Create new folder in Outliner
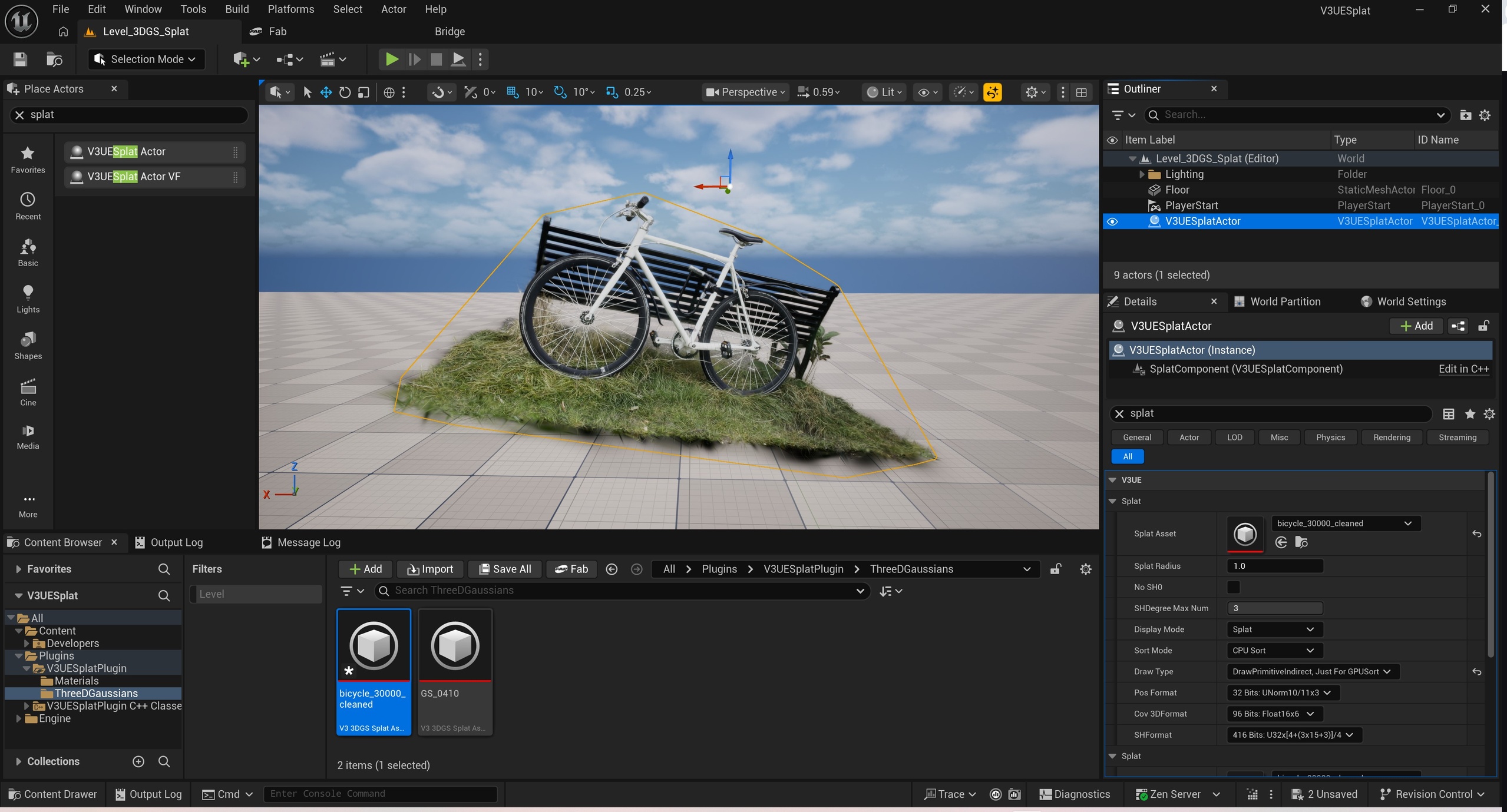 [1465, 115]
